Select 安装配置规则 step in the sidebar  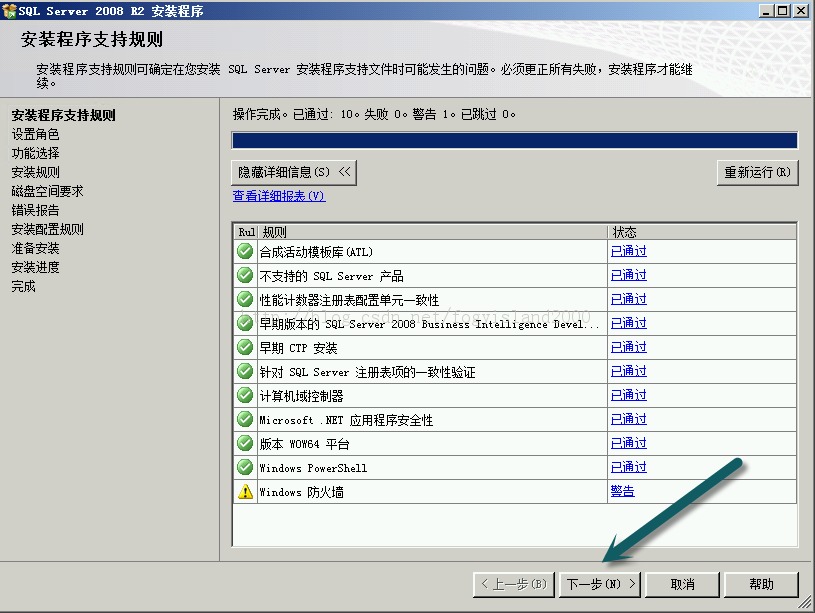click(47, 229)
